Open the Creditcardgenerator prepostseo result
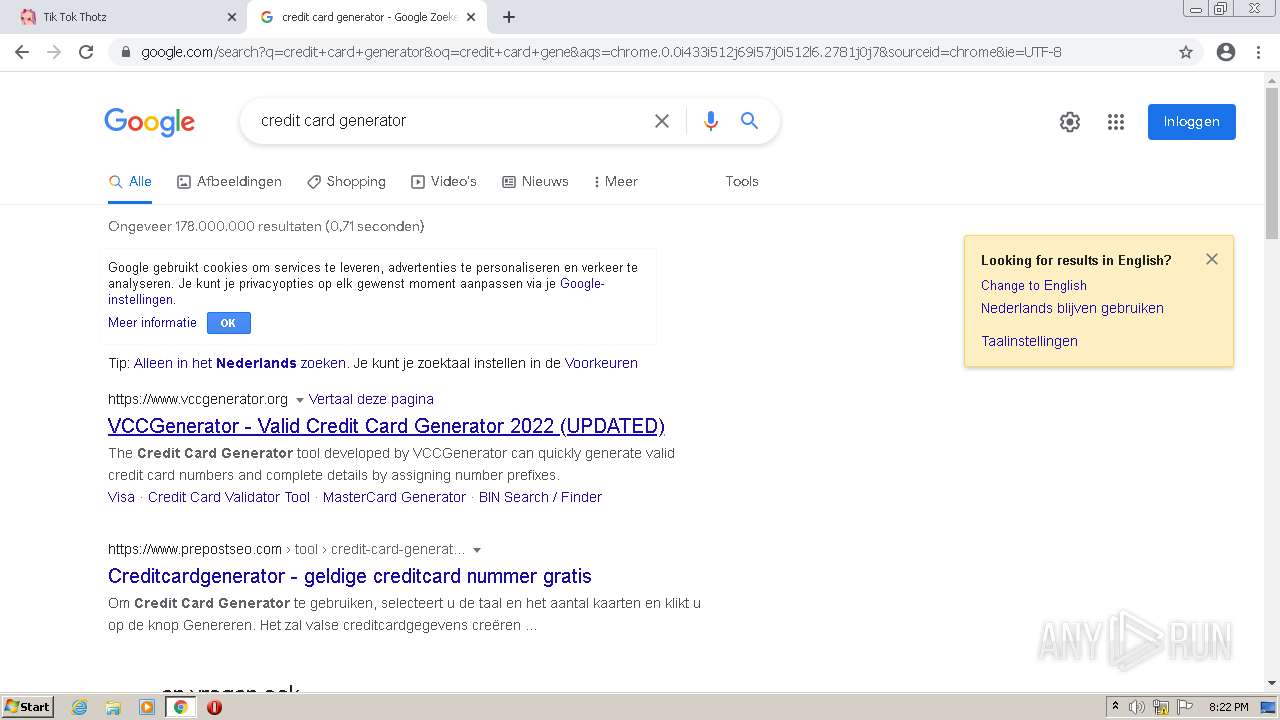Screen dimensions: 1280x720 pos(350,576)
